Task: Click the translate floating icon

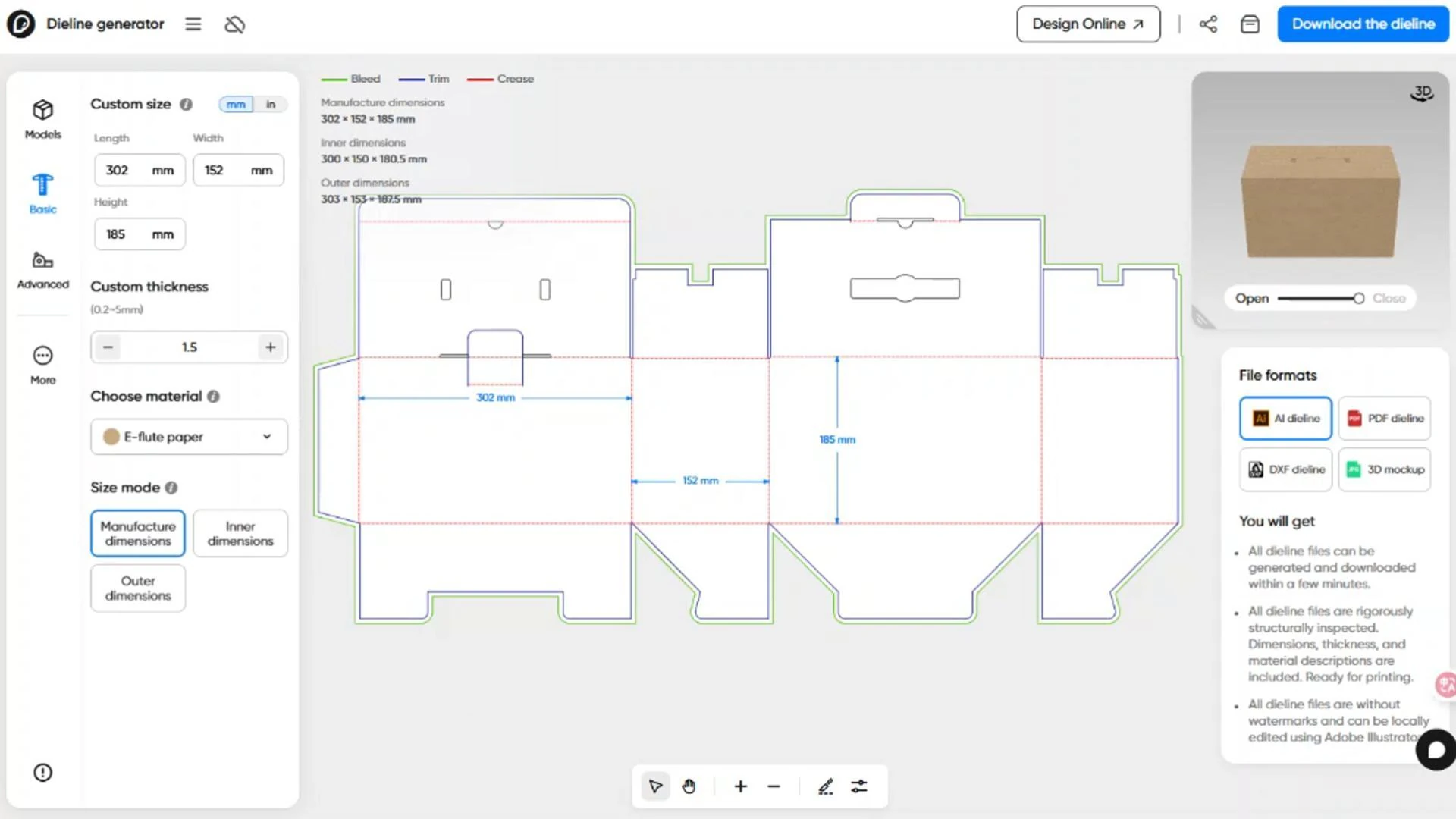Action: (1446, 685)
